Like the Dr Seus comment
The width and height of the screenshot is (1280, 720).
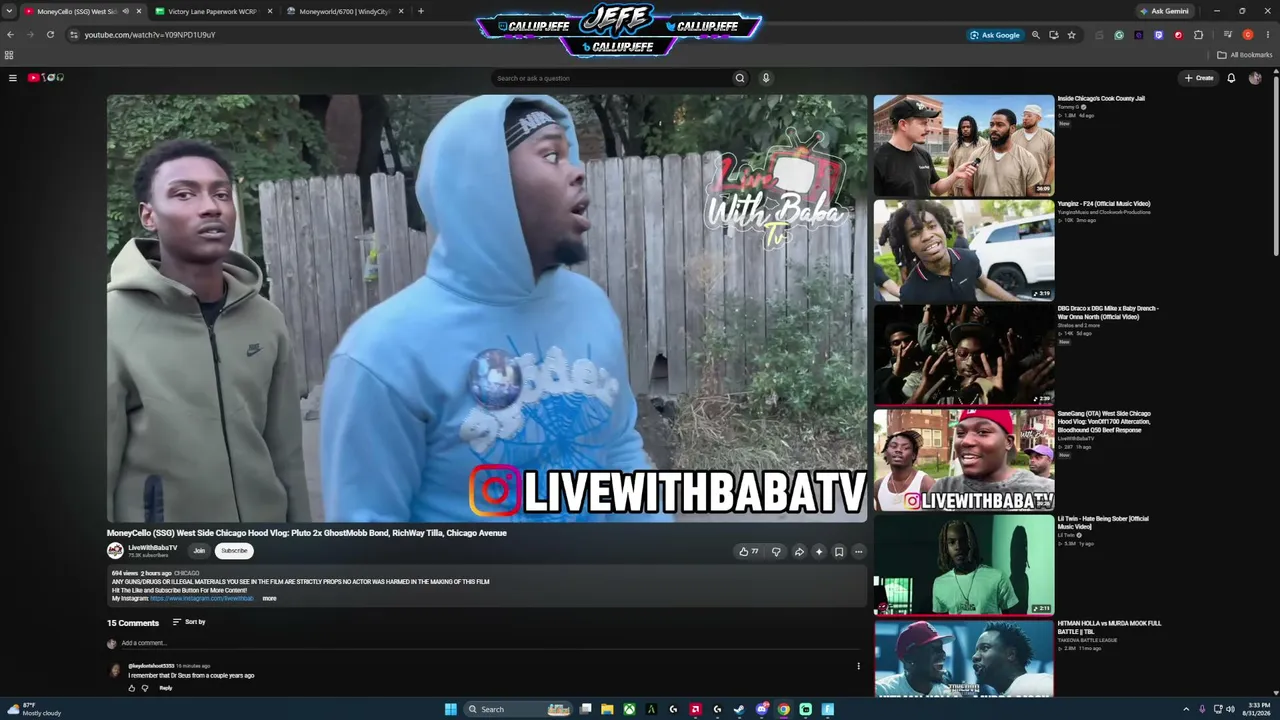(131, 688)
